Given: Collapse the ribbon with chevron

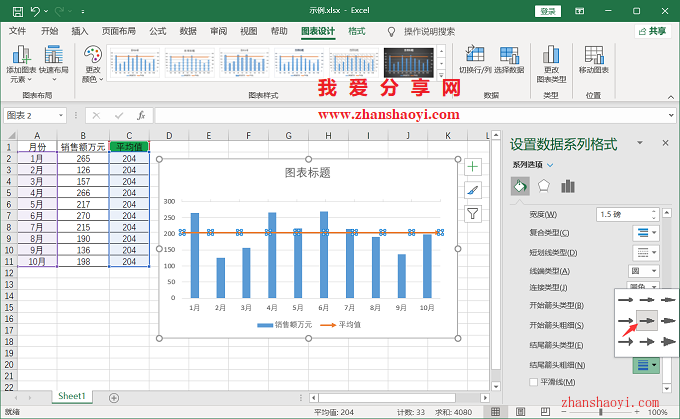Looking at the screenshot, I should coord(670,97).
